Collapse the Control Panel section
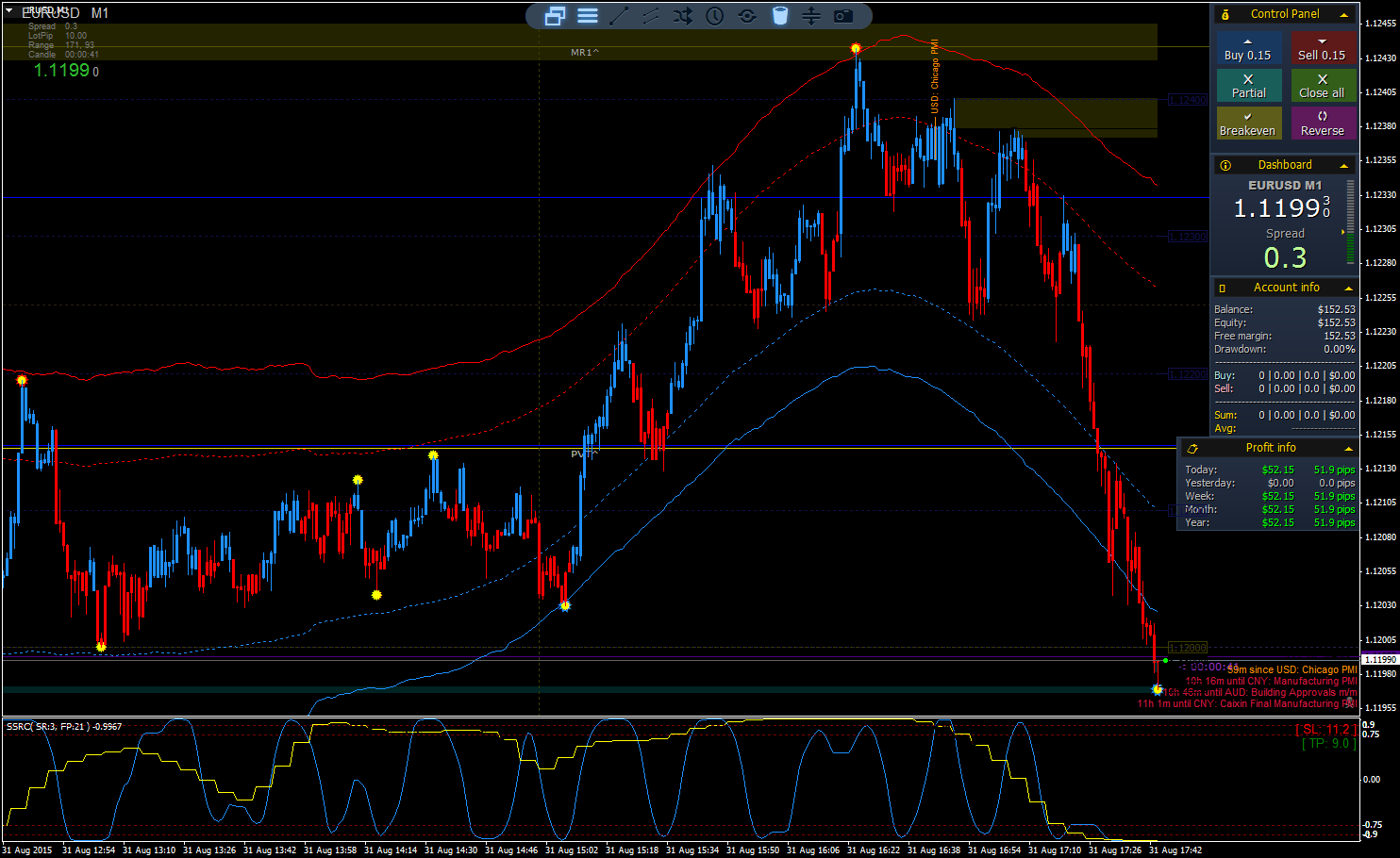 click(x=1344, y=14)
